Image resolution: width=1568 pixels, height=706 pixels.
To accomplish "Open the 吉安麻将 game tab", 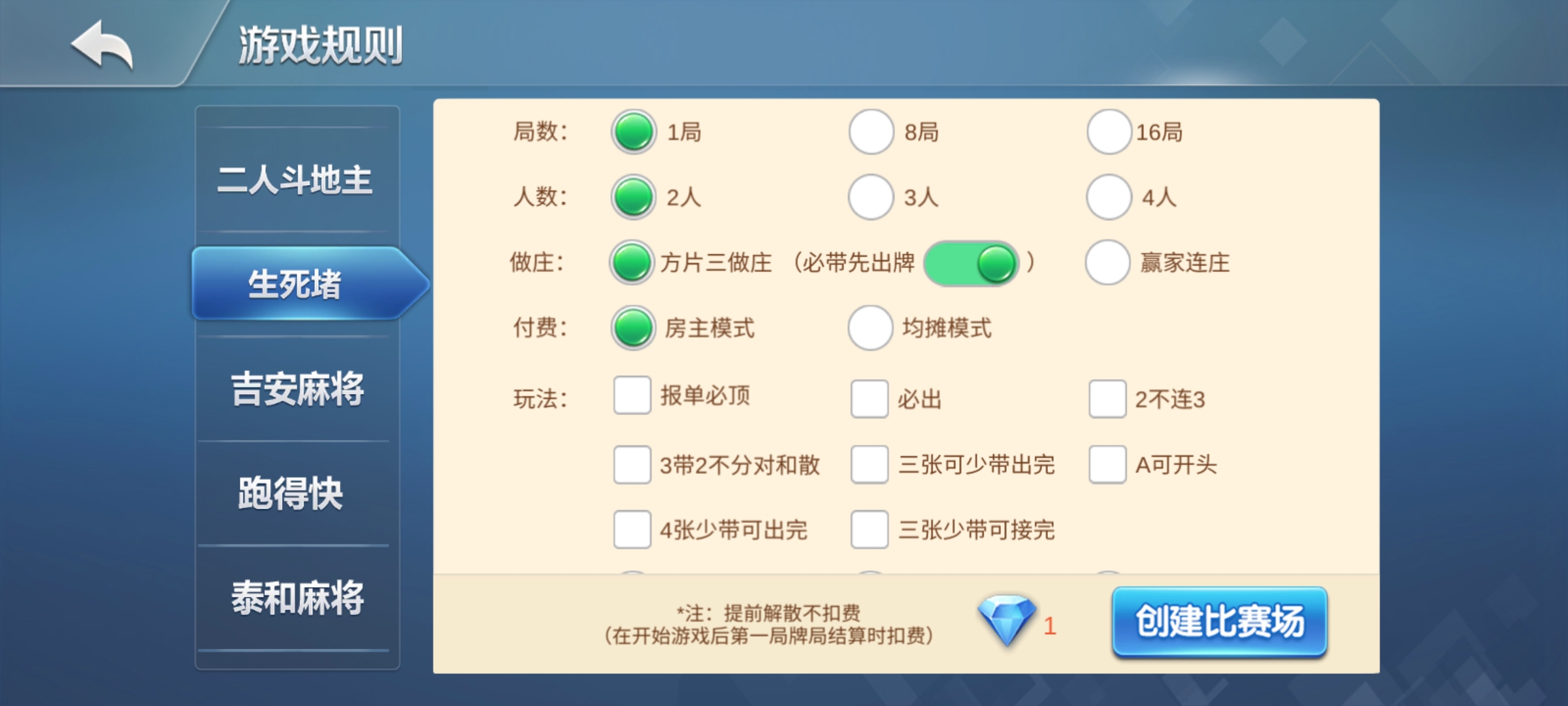I will [x=297, y=389].
